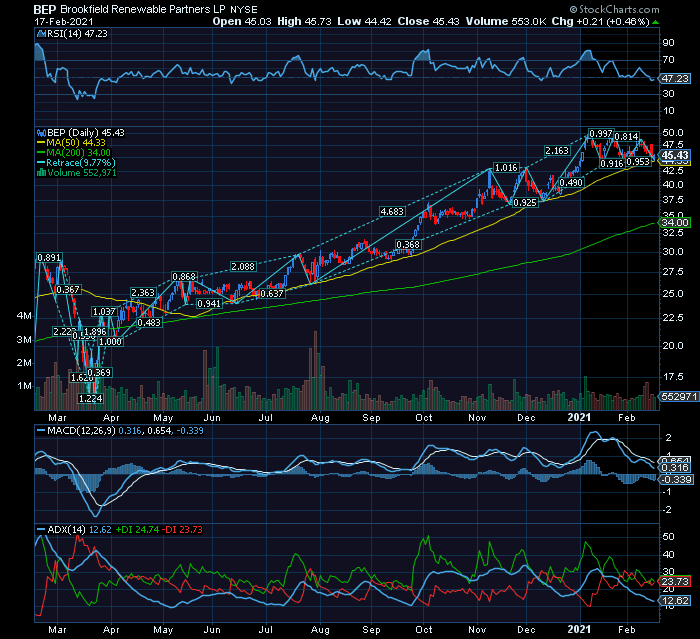This screenshot has width=700, height=639.
Task: Click the green up-arrow beside Chg value
Action: [x=655, y=22]
